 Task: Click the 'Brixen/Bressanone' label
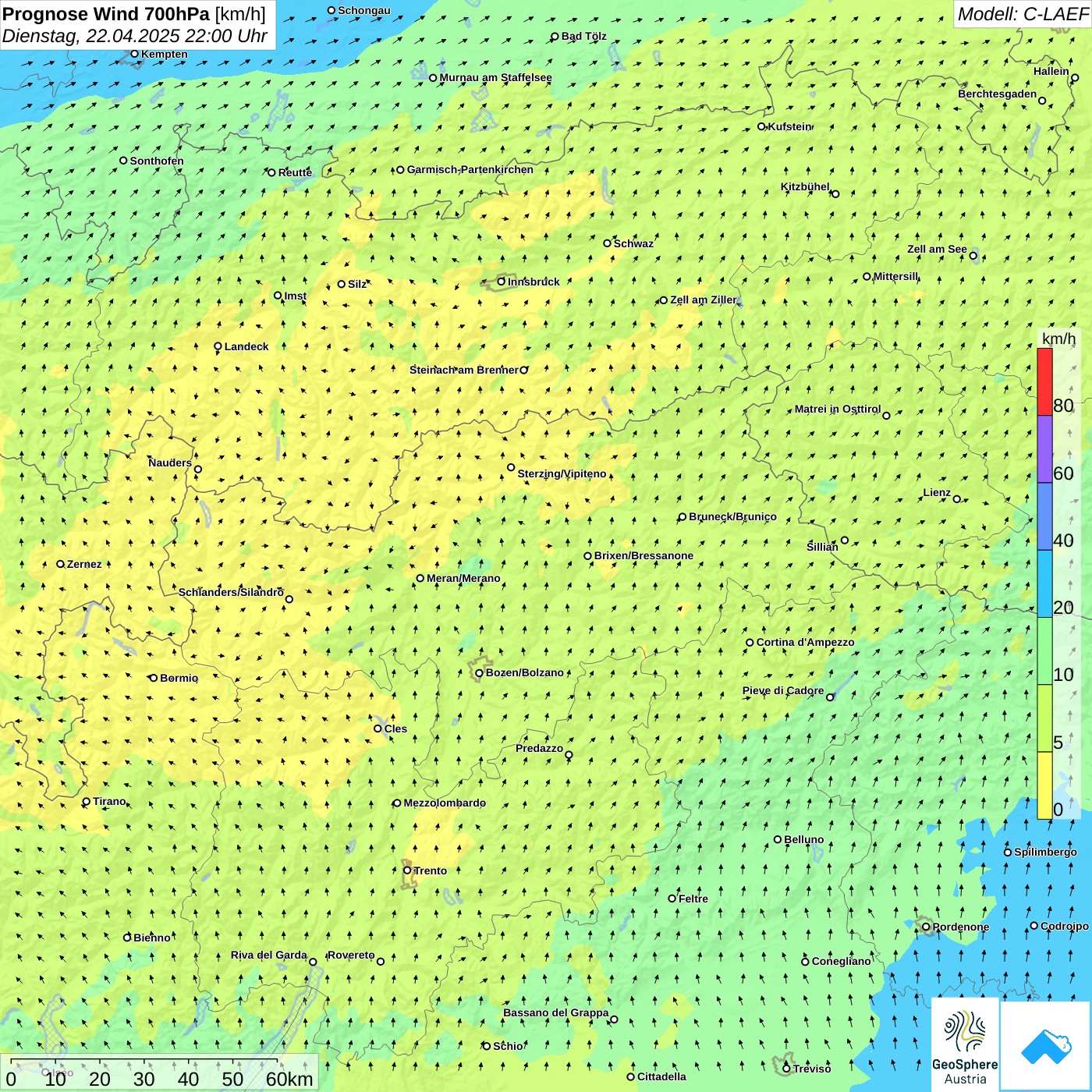tap(643, 555)
